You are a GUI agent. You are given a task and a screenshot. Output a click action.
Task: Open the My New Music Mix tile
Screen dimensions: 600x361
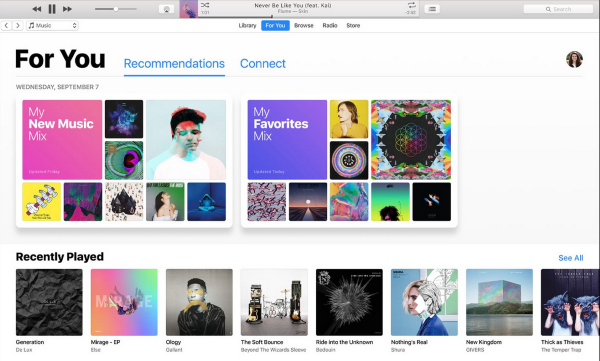click(62, 140)
